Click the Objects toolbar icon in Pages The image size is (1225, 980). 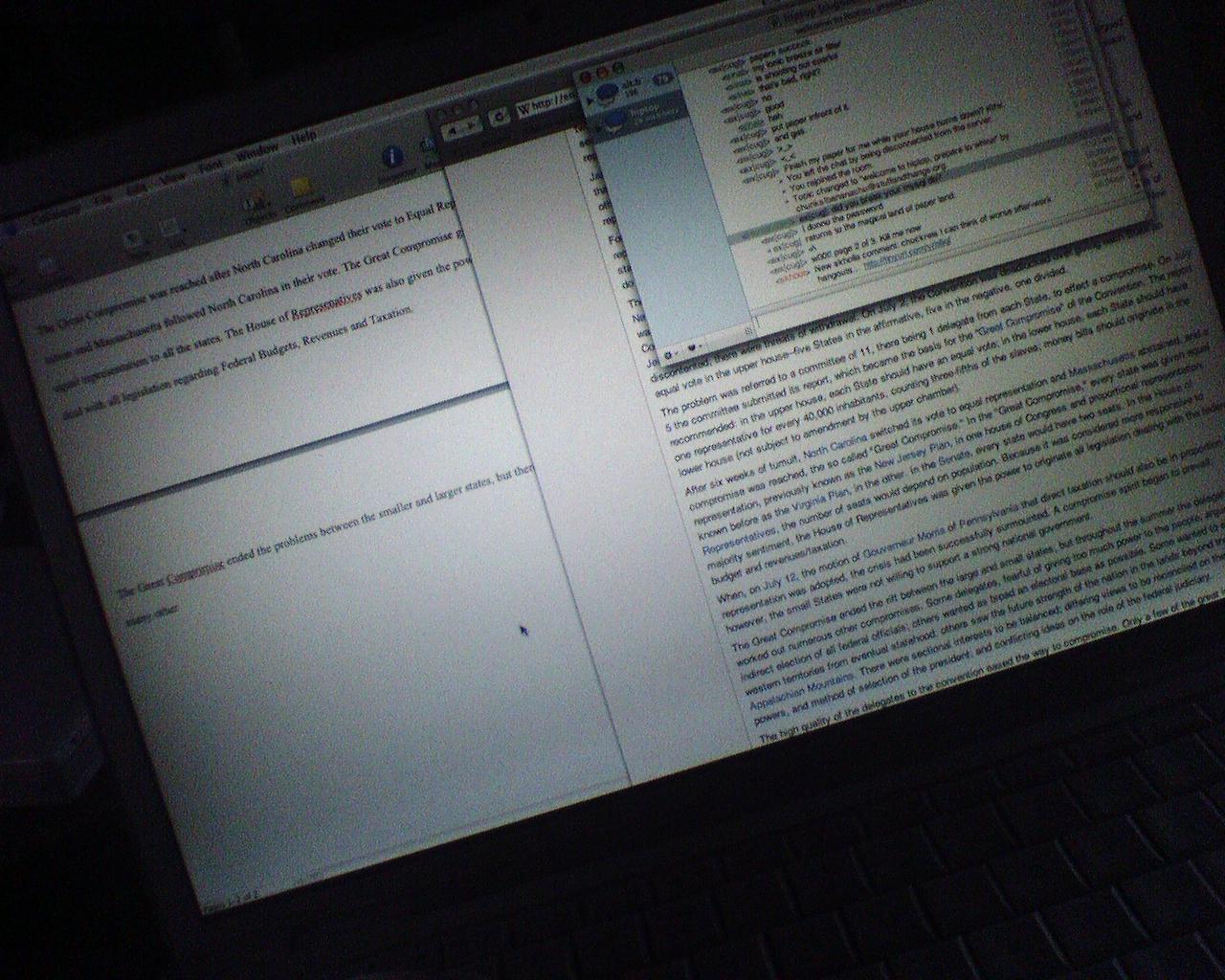tap(256, 201)
